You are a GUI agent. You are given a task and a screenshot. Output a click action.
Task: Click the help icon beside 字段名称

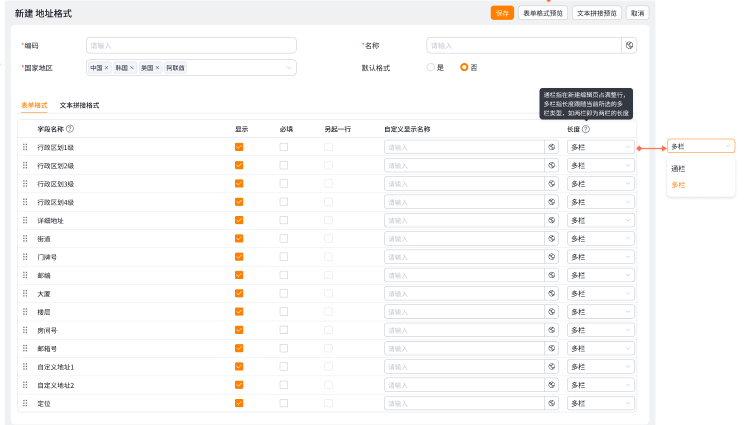[70, 129]
